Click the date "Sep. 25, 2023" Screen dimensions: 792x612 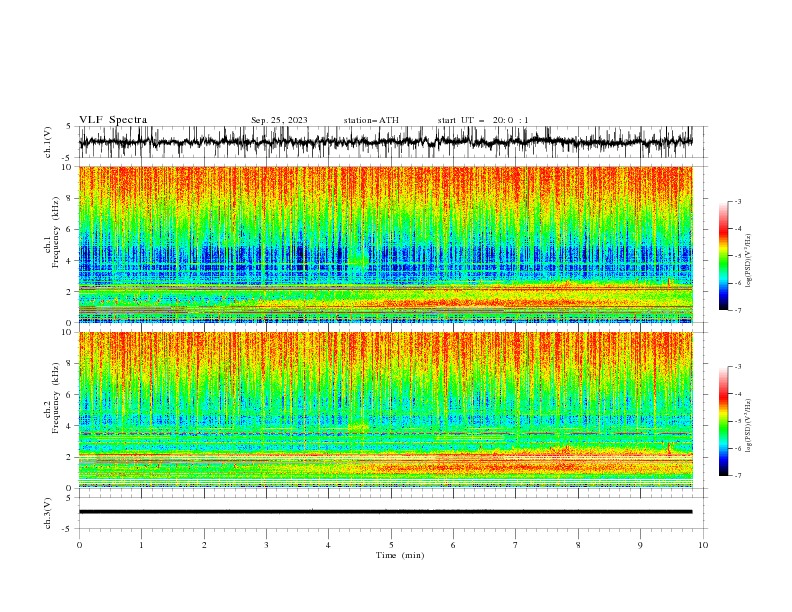279,120
